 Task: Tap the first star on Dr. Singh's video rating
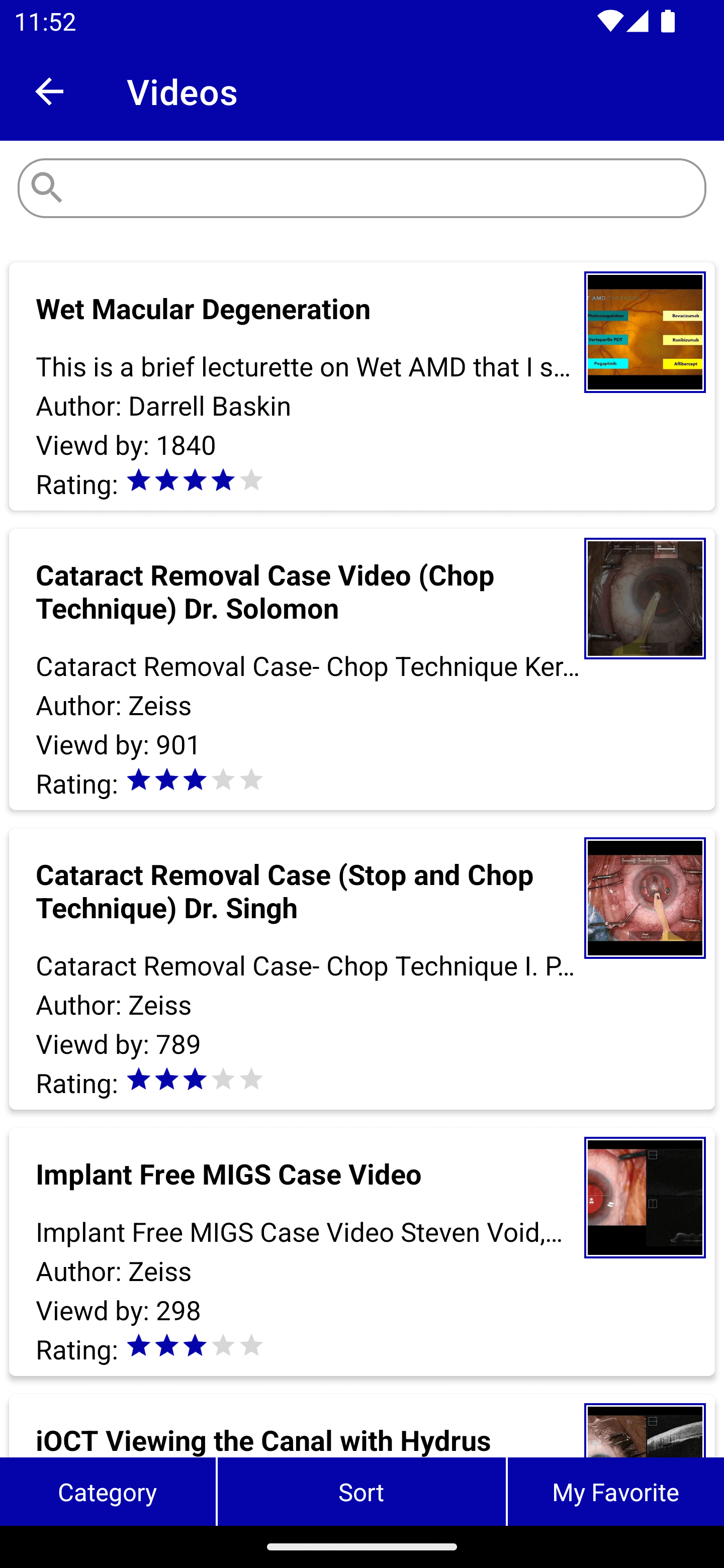(139, 1079)
